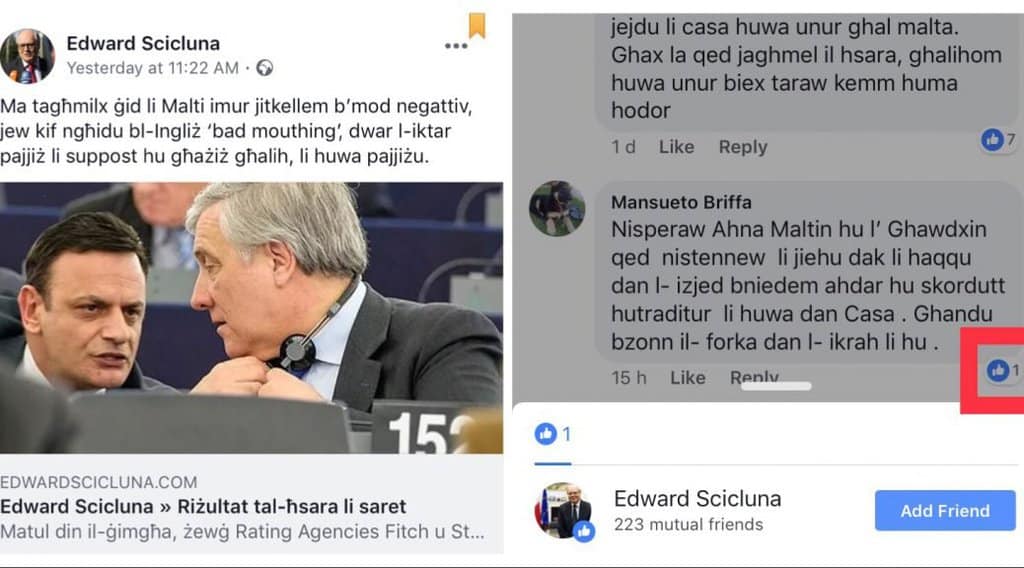Viewport: 1024px width, 568px height.
Task: Click Mansueto Briffa's profile avatar
Action: click(557, 208)
